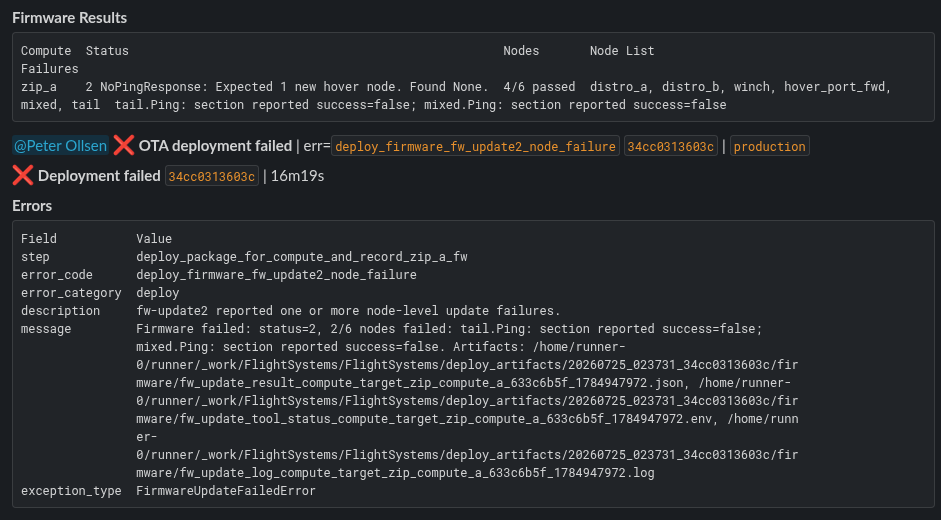Screen dimensions: 941x520
Task: Click the fw-update2 reported description value
Action: tap(348, 311)
